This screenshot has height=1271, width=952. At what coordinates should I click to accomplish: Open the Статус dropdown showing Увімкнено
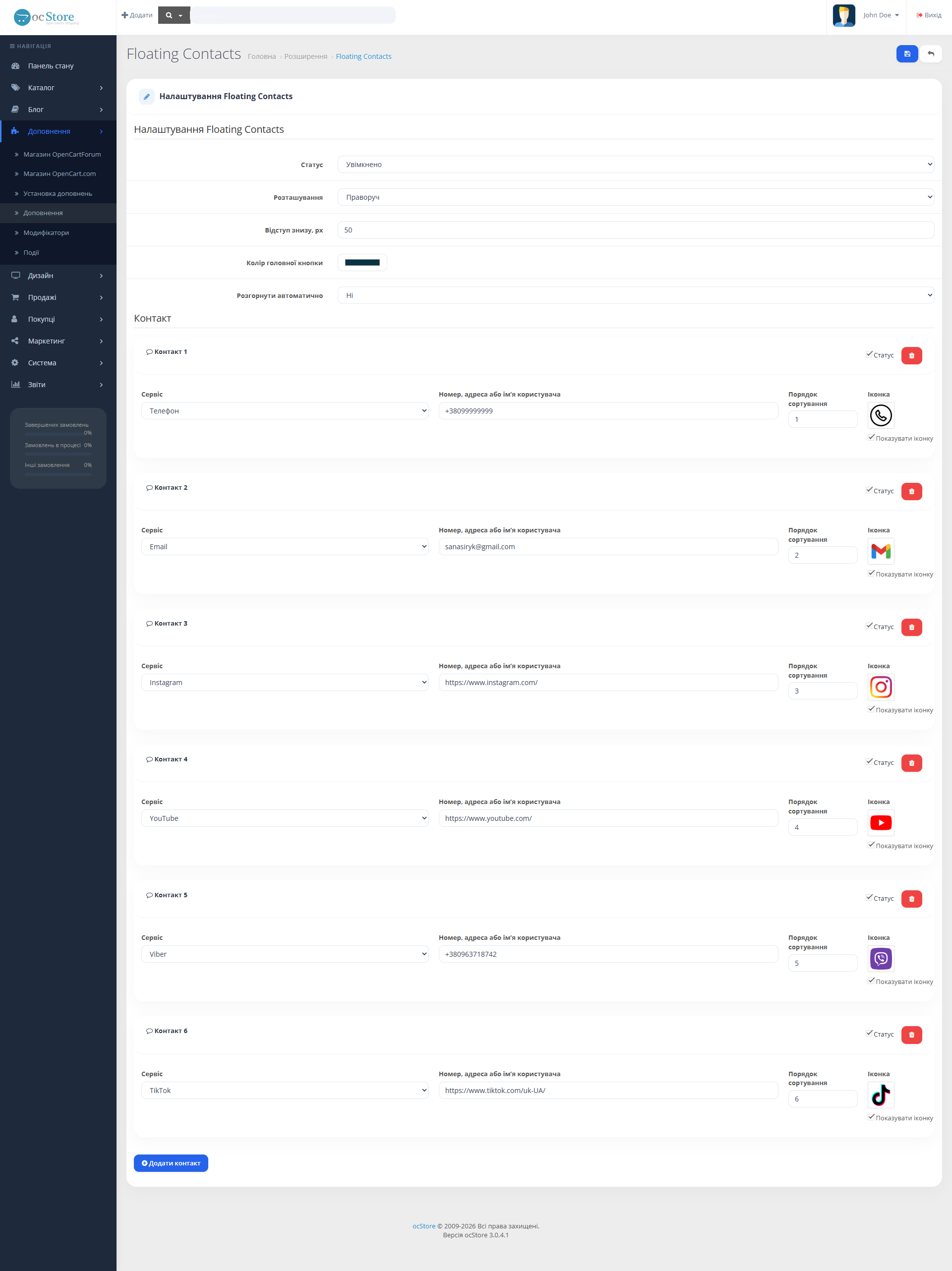[635, 165]
